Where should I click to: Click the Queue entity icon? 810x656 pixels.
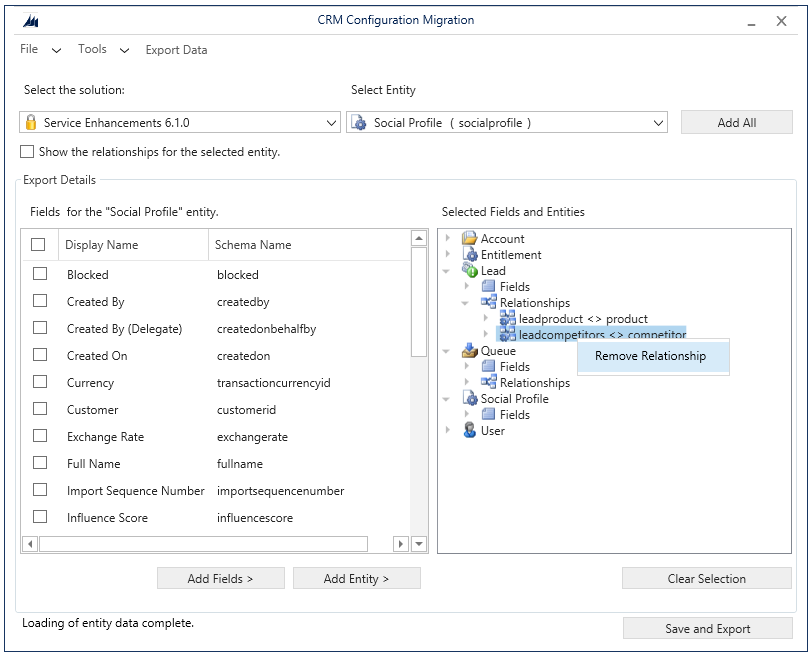[x=471, y=350]
